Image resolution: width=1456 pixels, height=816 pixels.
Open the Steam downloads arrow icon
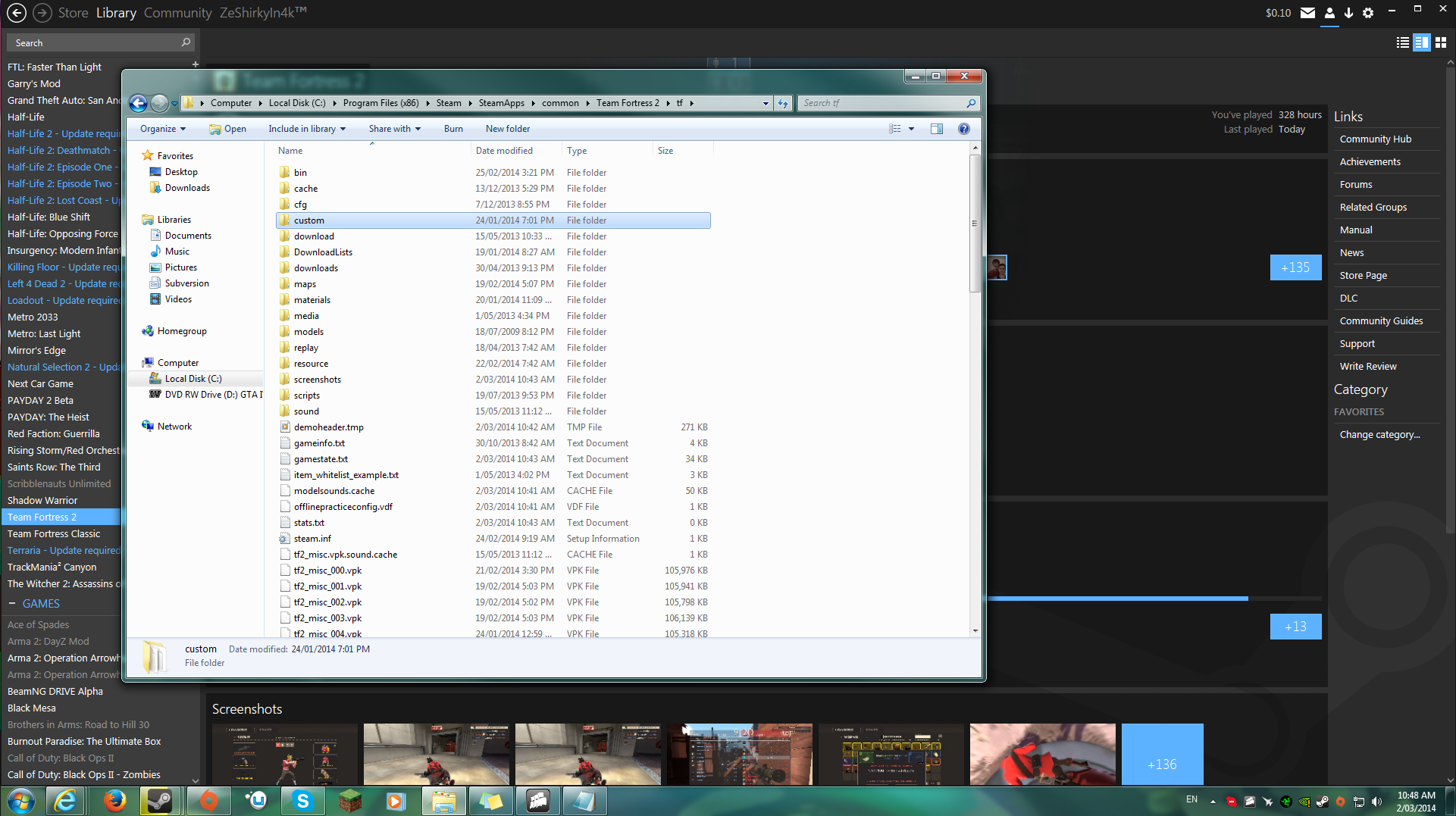[x=1348, y=13]
